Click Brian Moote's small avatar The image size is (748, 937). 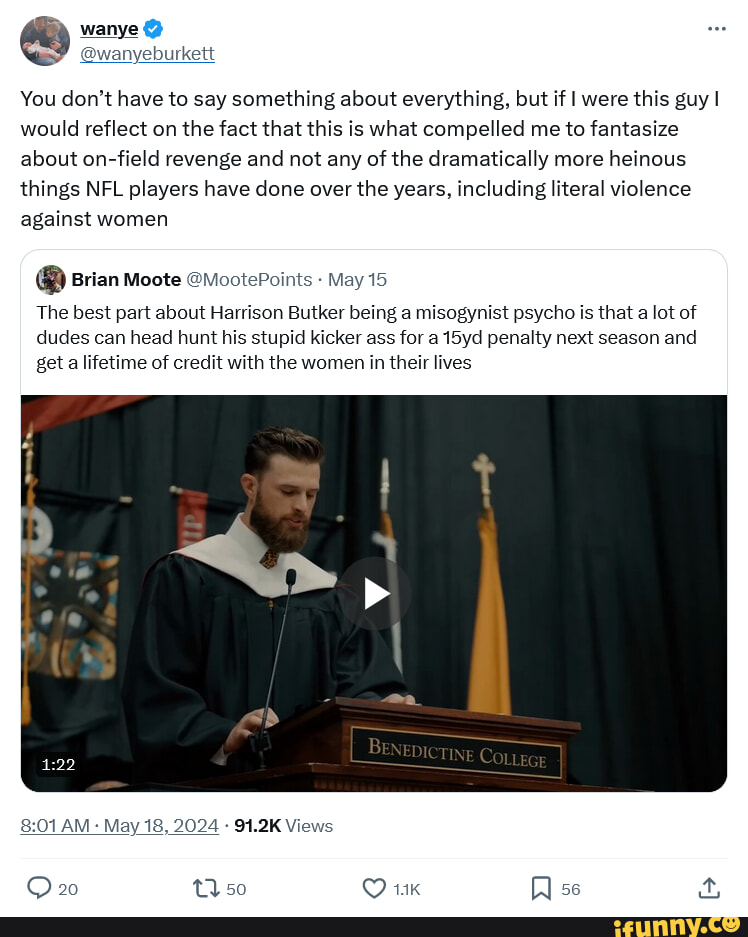pyautogui.click(x=51, y=279)
